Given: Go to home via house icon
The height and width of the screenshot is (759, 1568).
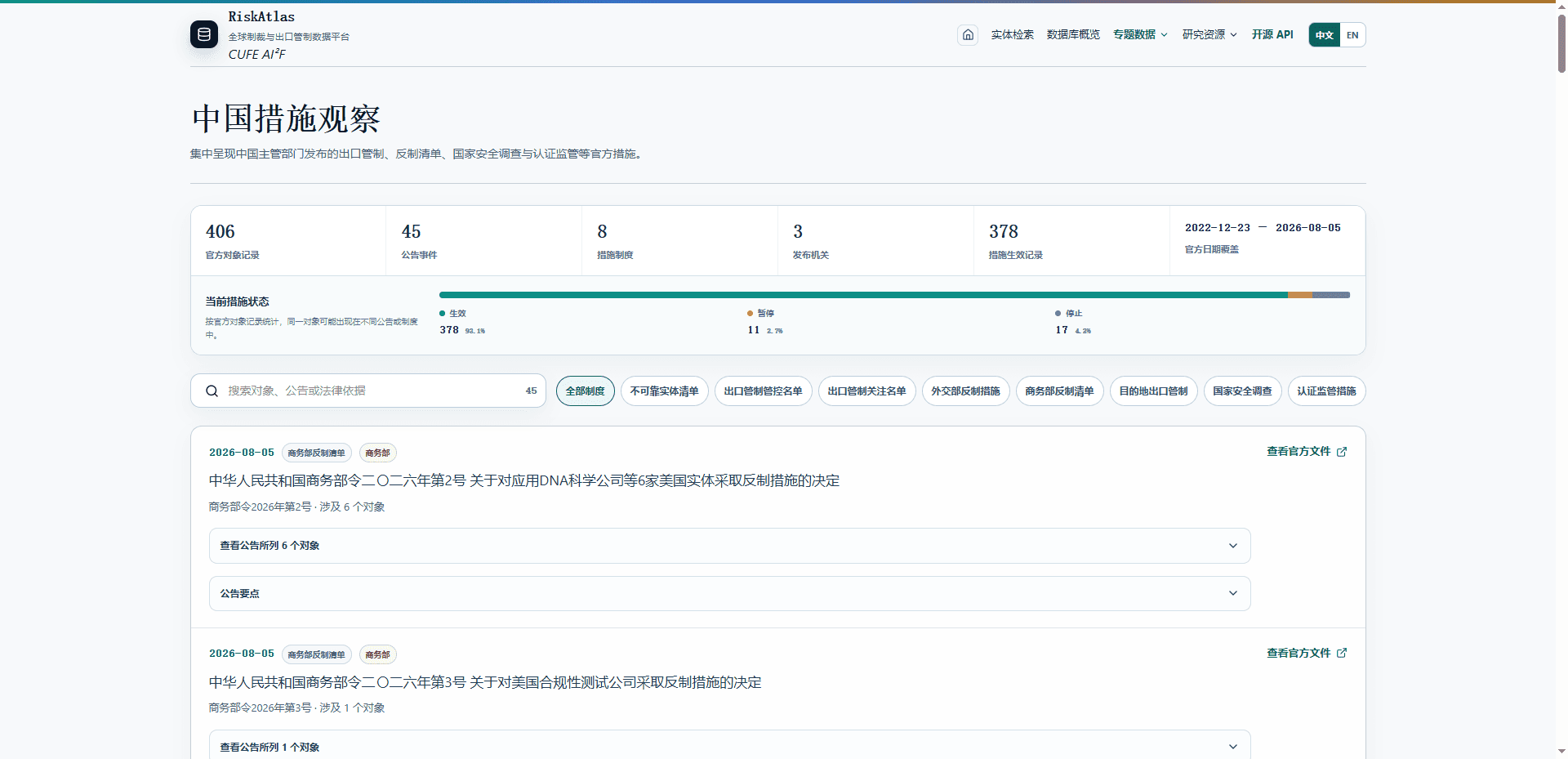Looking at the screenshot, I should click(x=968, y=34).
